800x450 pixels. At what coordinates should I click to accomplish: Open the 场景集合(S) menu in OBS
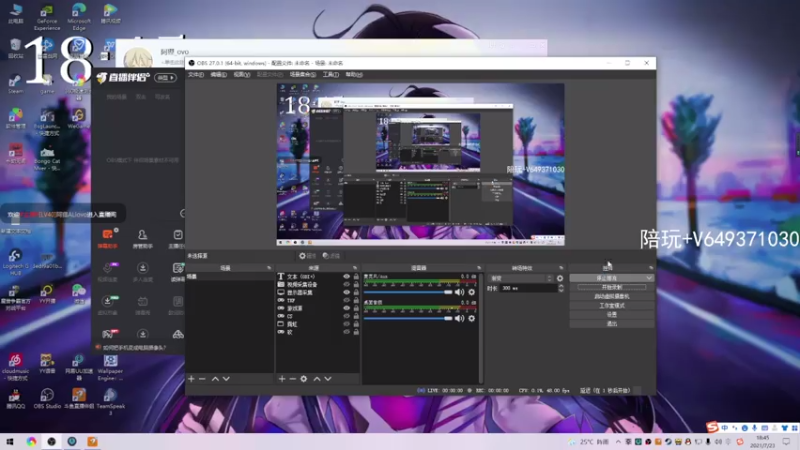303,74
